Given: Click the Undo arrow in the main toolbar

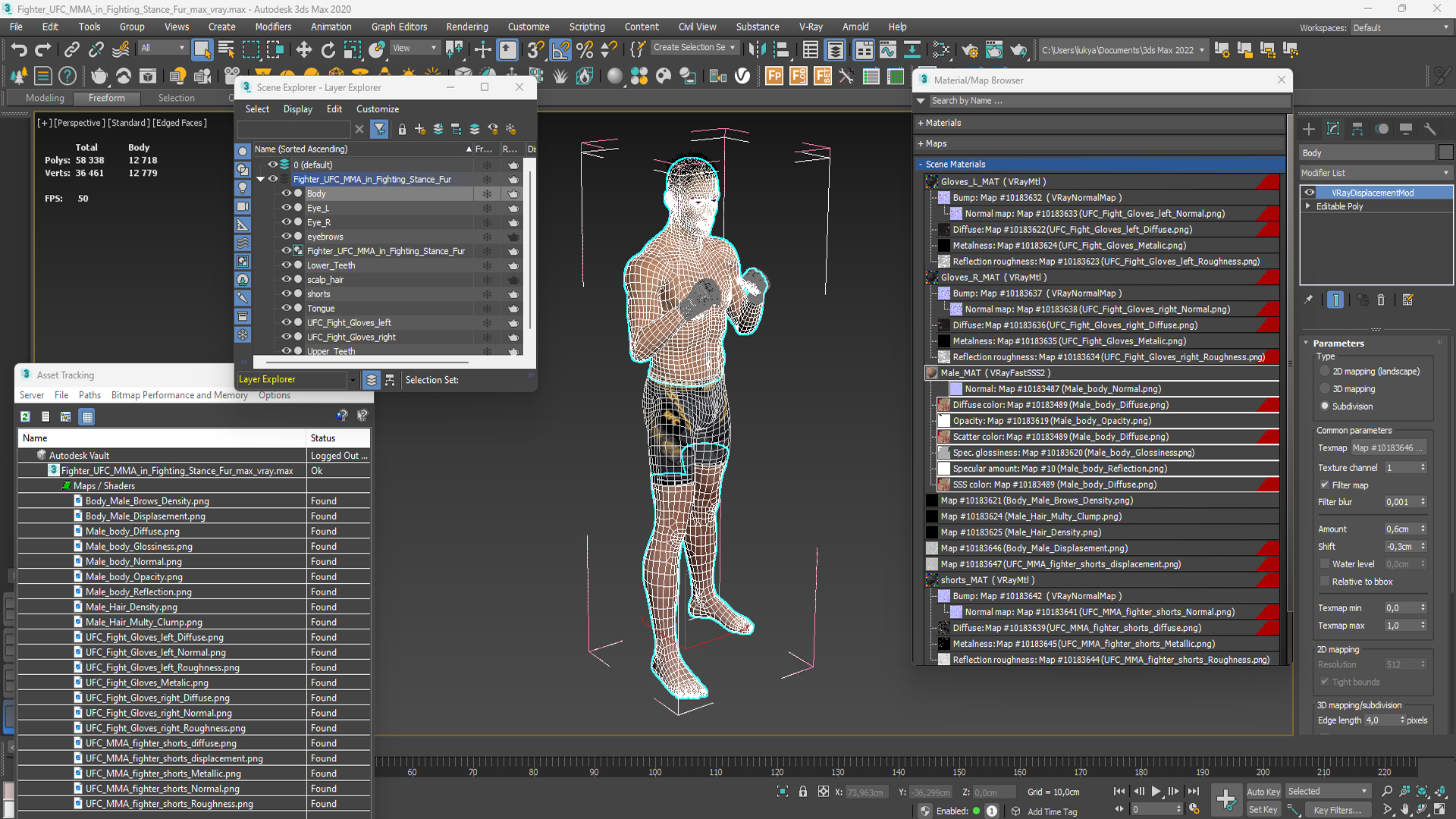Looking at the screenshot, I should 19,50.
